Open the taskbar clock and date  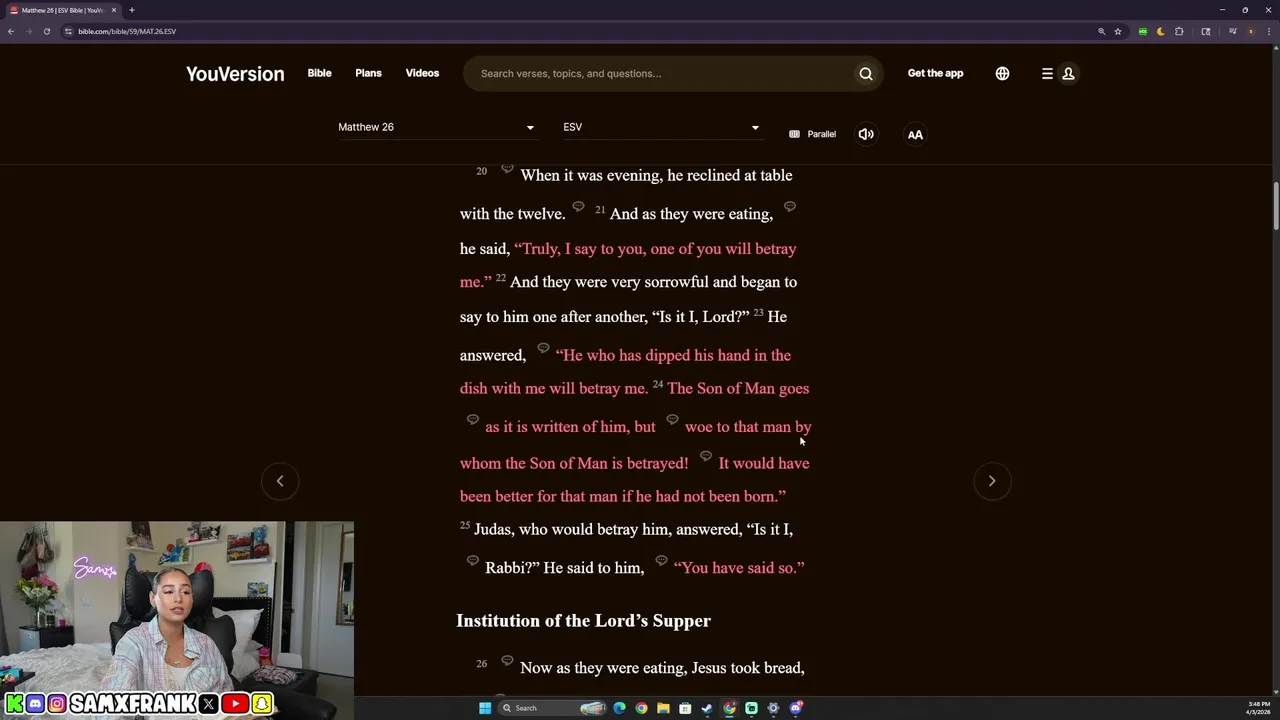tap(1259, 708)
